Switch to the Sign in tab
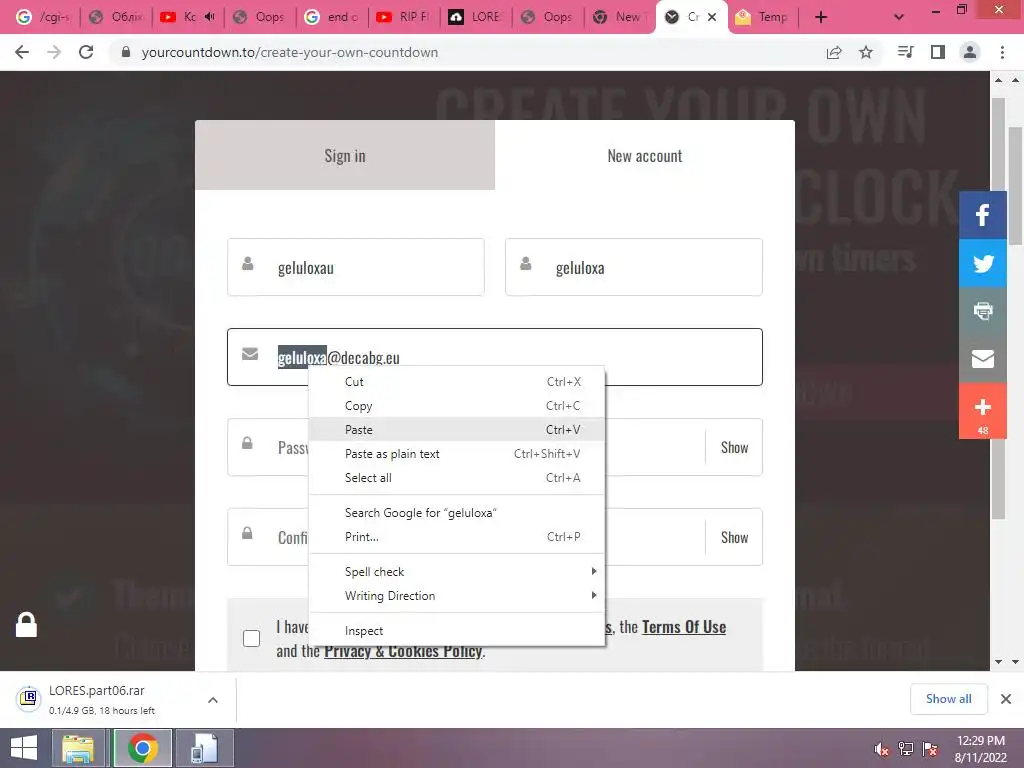The image size is (1024, 768). tap(345, 155)
